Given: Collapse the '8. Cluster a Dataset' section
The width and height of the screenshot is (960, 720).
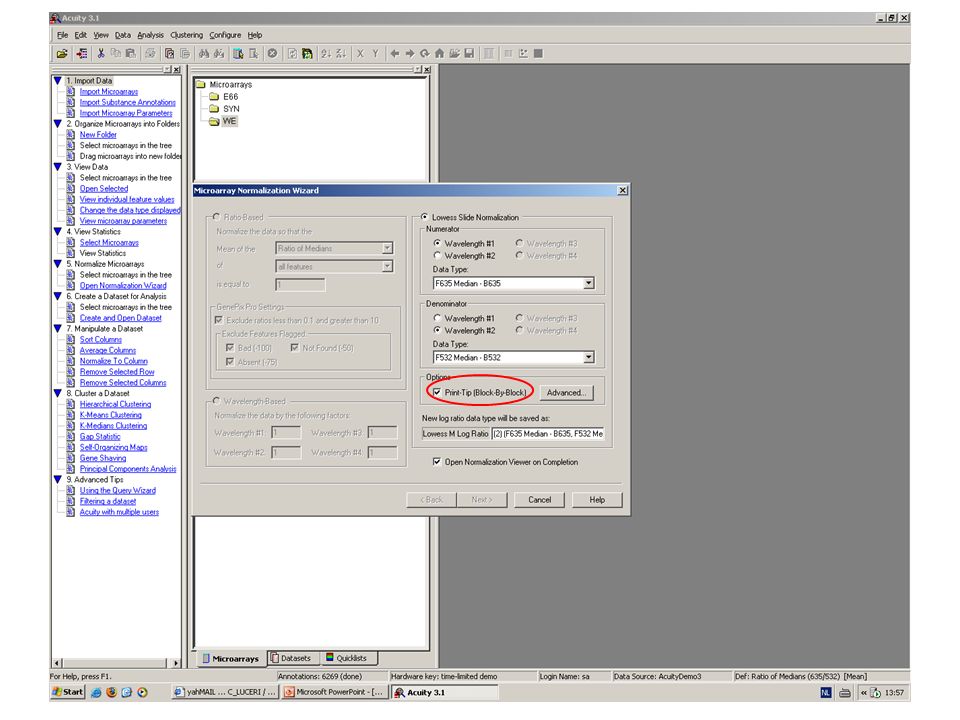Looking at the screenshot, I should click(58, 393).
